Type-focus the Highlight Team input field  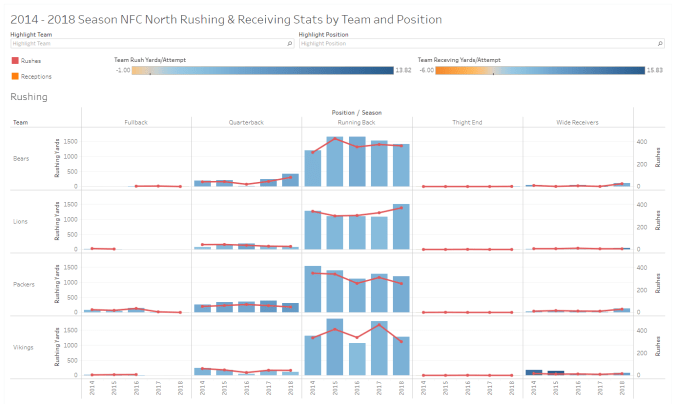(140, 44)
